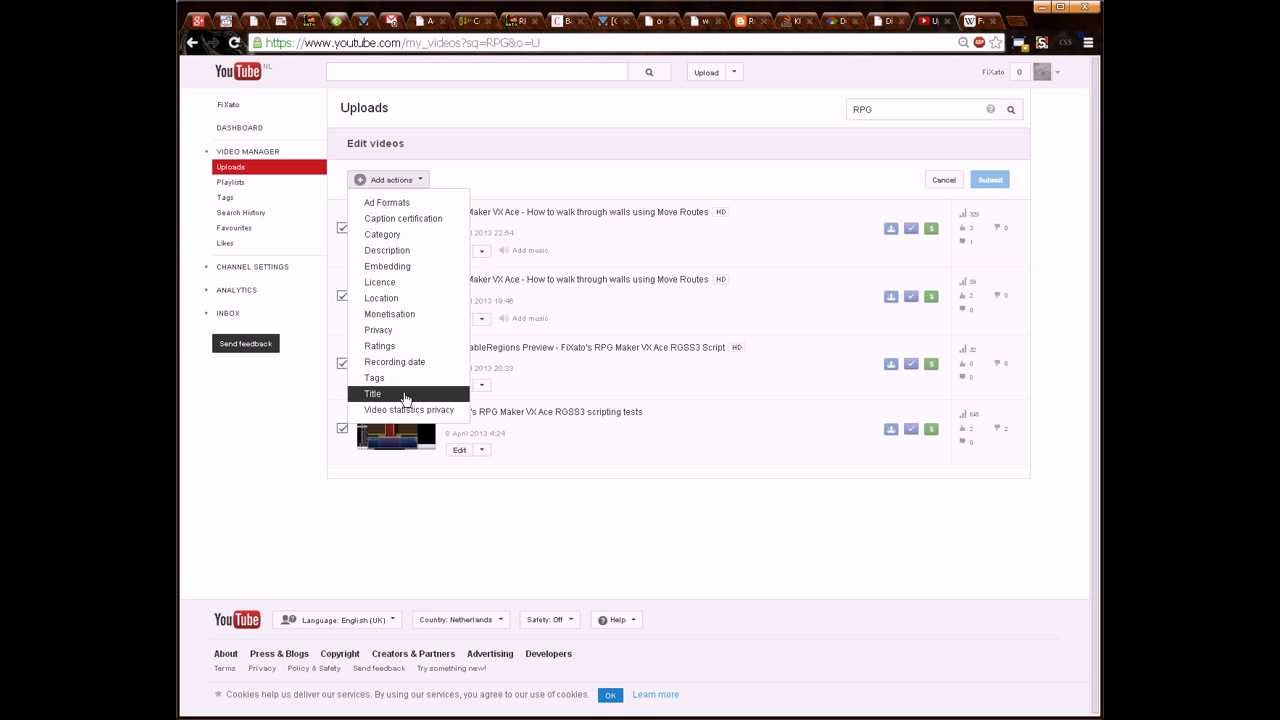Select Title from the actions menu
Viewport: 1280px width, 720px height.
click(x=408, y=394)
